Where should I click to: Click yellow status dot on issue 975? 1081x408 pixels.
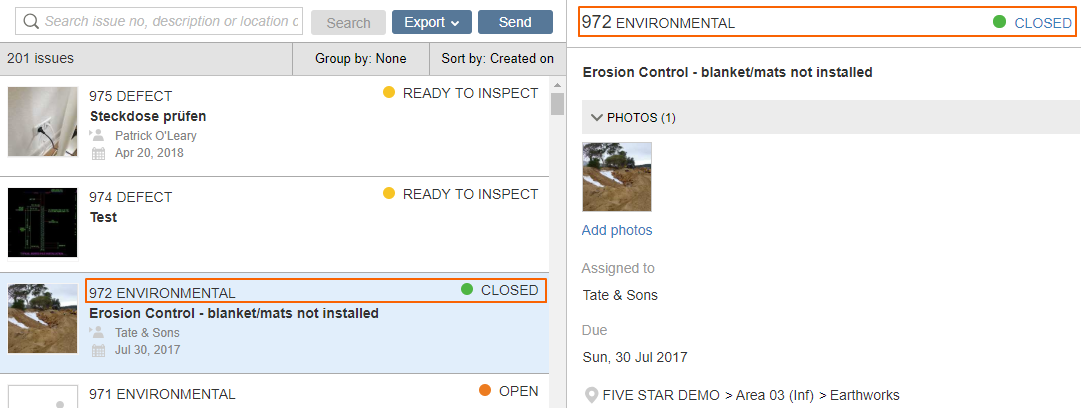389,92
